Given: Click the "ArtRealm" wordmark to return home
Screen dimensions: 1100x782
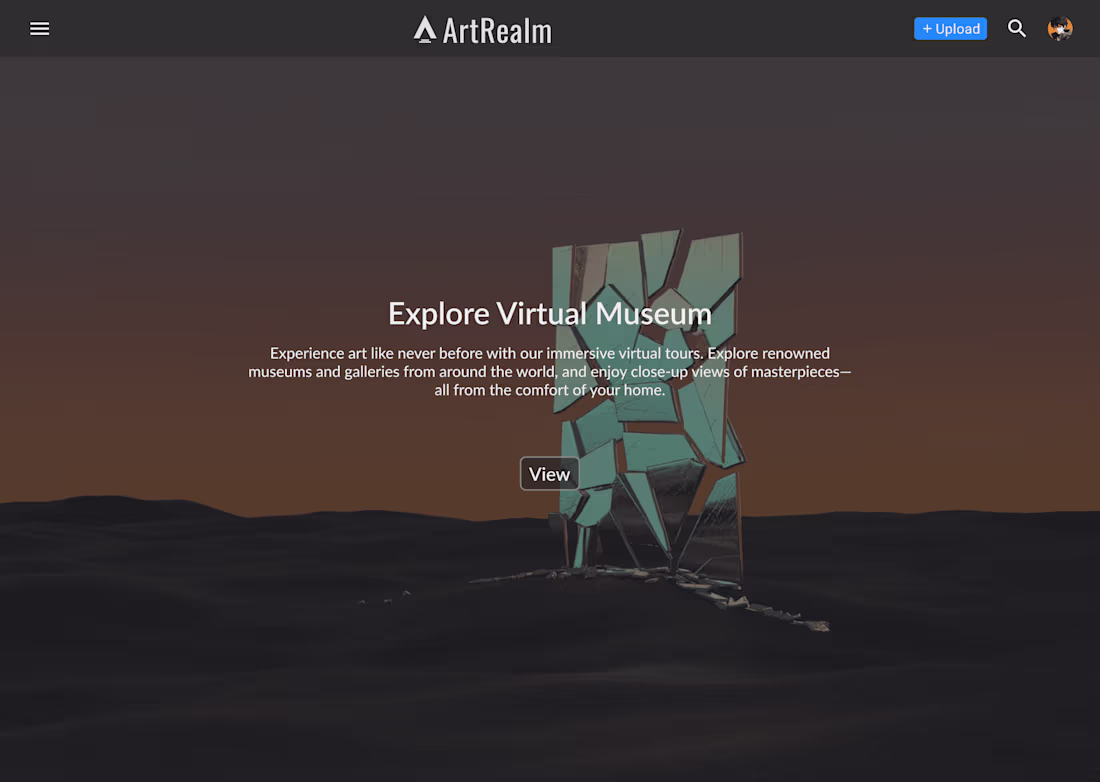Looking at the screenshot, I should tap(495, 29).
